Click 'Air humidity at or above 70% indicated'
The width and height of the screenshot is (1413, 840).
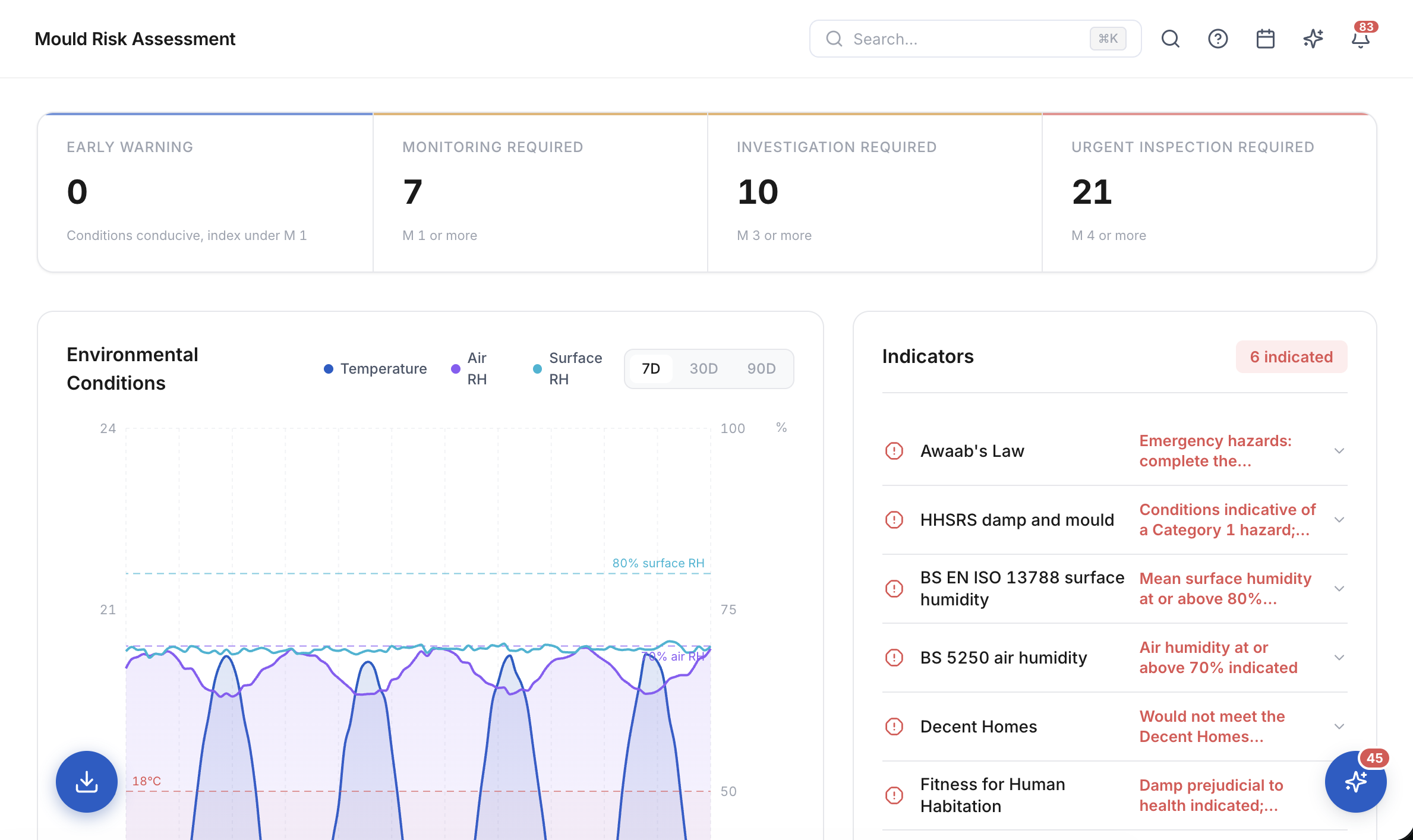[1218, 658]
